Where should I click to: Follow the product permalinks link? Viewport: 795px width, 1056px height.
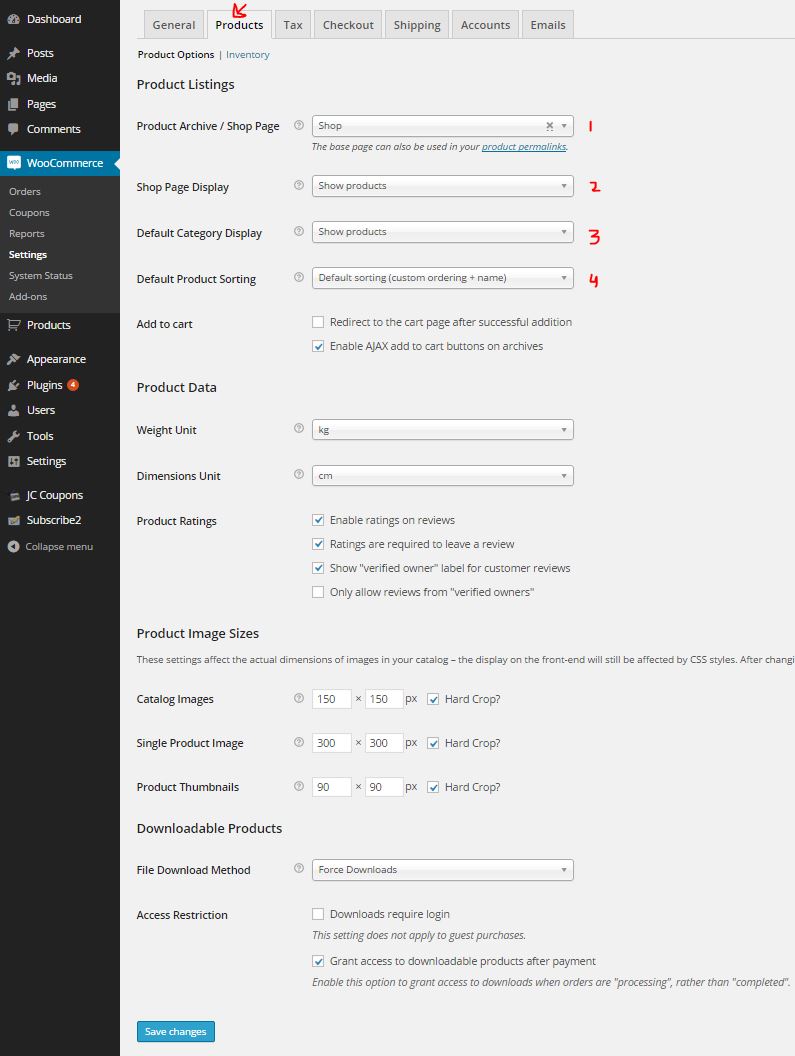tap(524, 147)
